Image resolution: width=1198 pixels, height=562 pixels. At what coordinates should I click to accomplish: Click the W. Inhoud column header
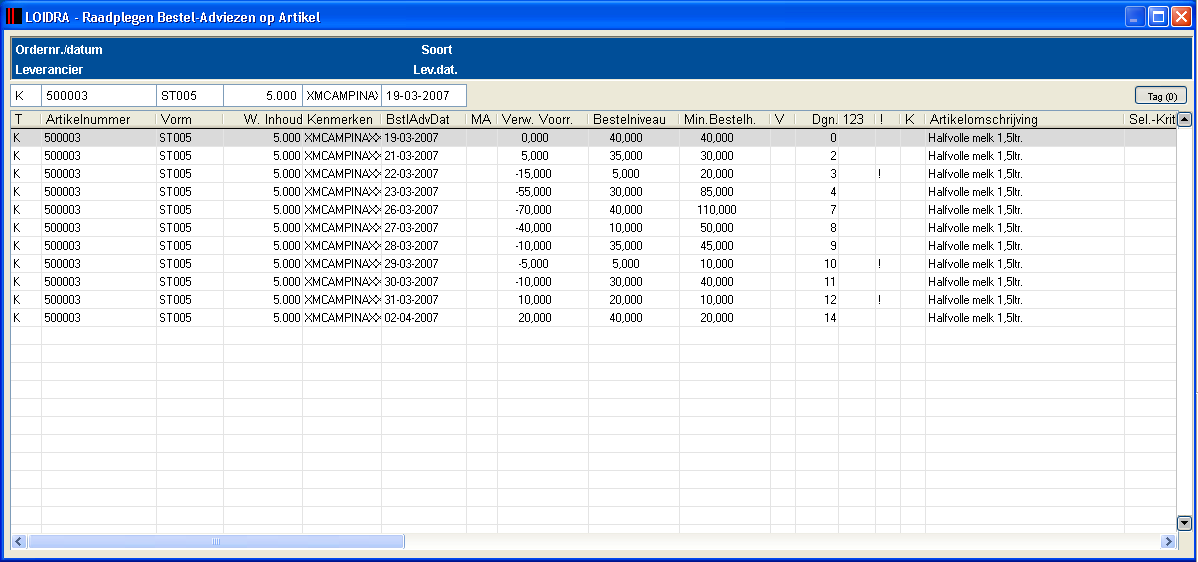(x=263, y=120)
